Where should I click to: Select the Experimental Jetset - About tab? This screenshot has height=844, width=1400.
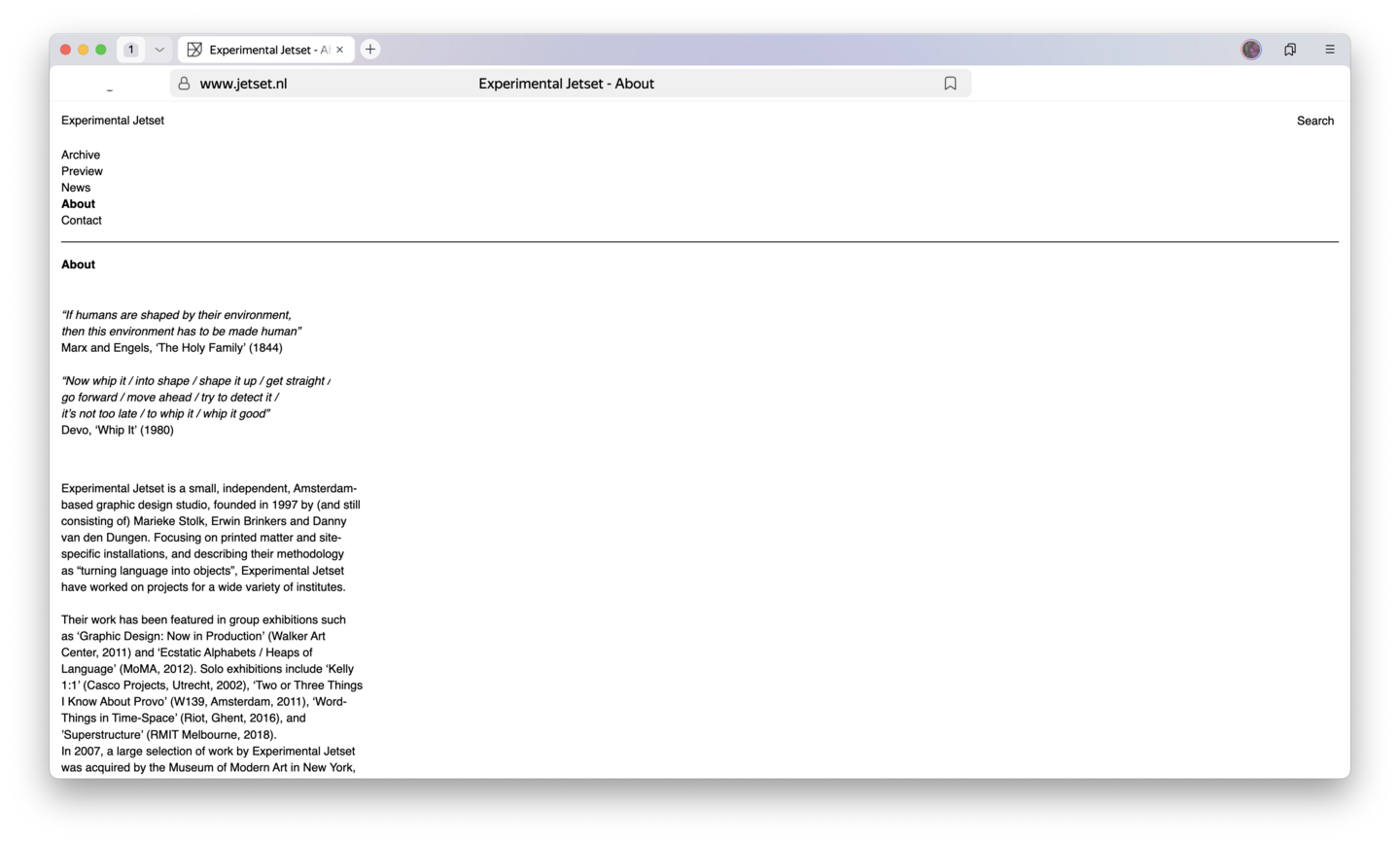(x=266, y=50)
